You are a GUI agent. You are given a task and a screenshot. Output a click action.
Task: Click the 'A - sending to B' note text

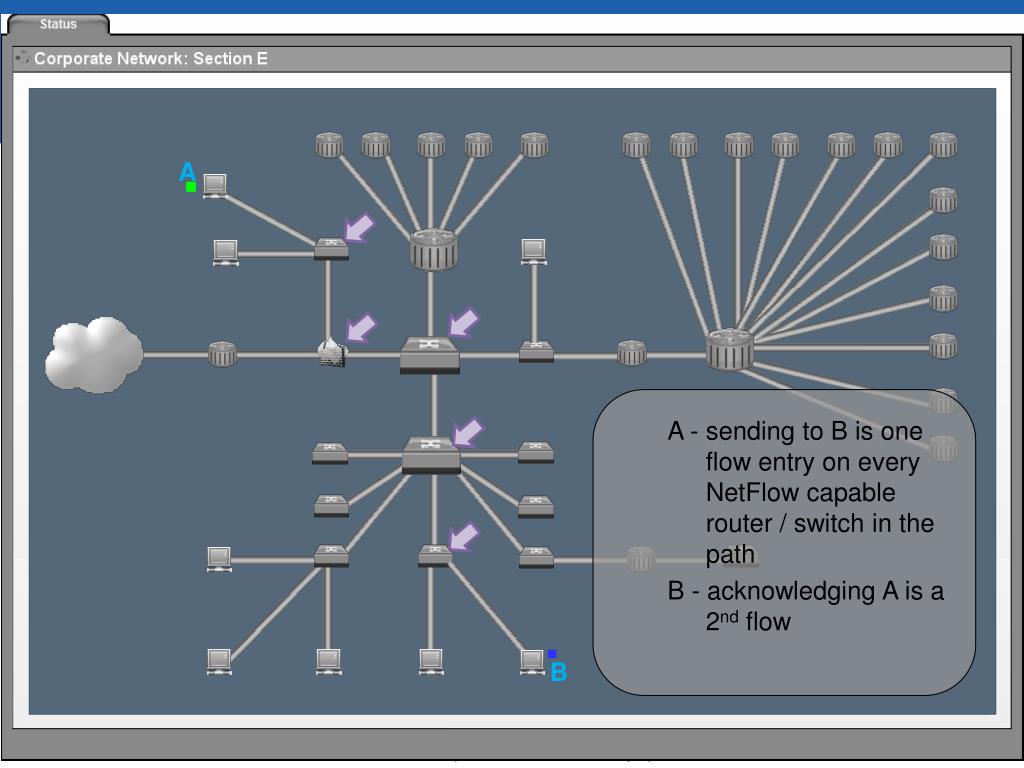(x=801, y=493)
